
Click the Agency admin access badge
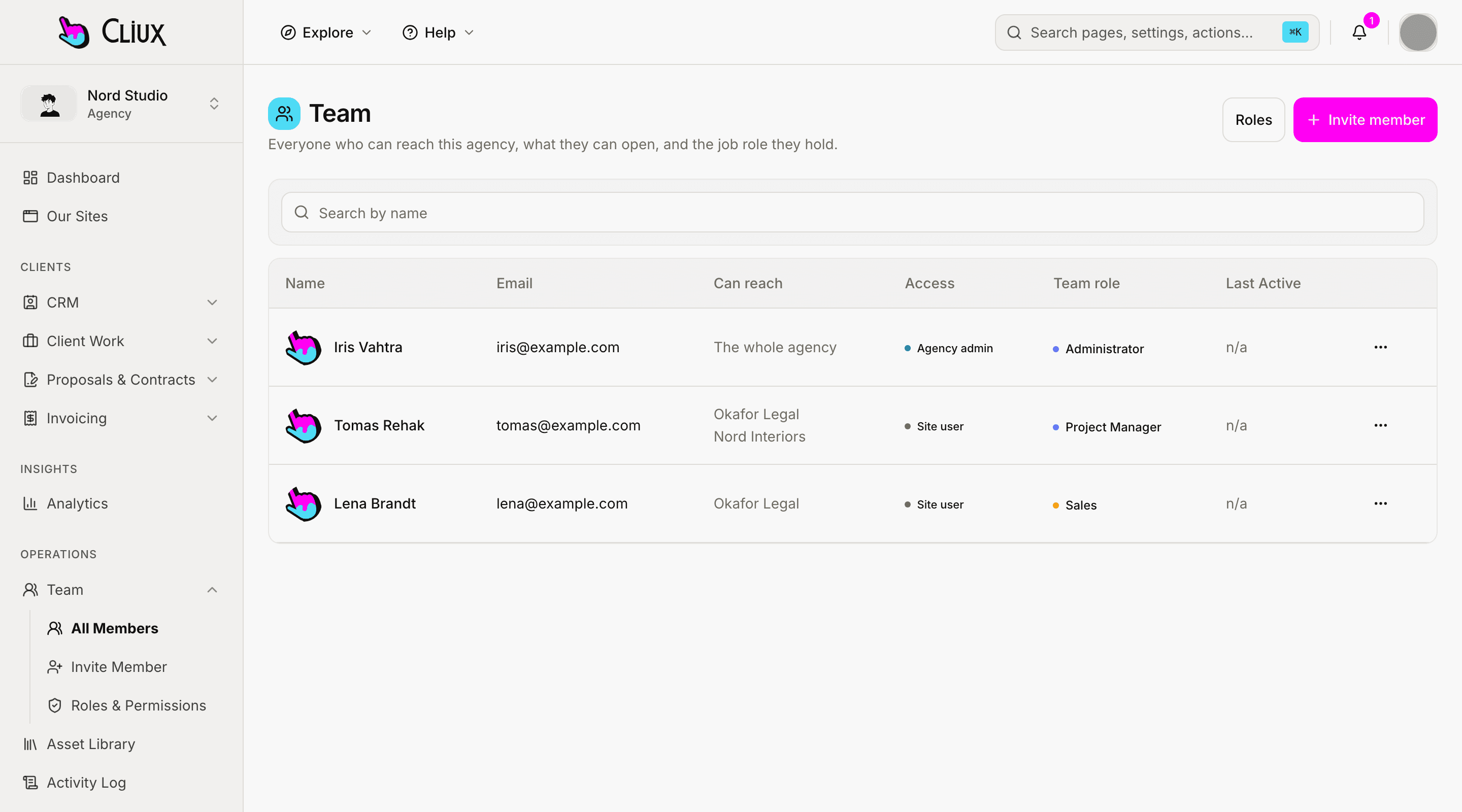948,349
